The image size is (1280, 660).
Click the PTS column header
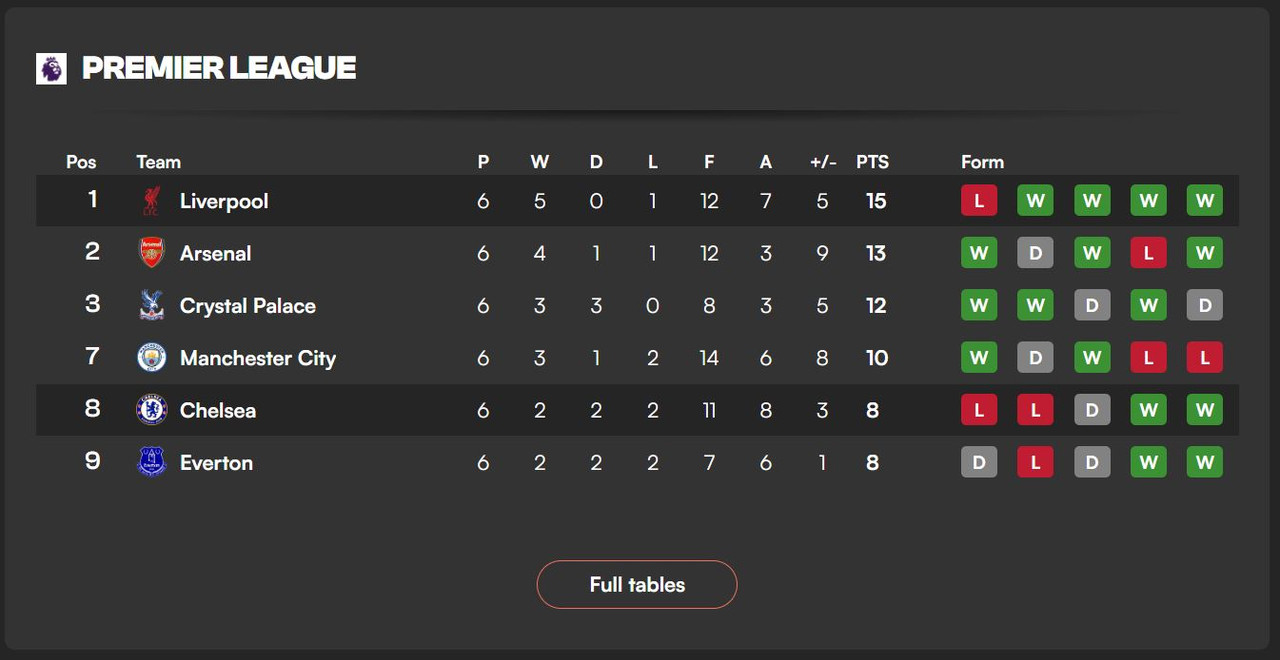point(872,162)
